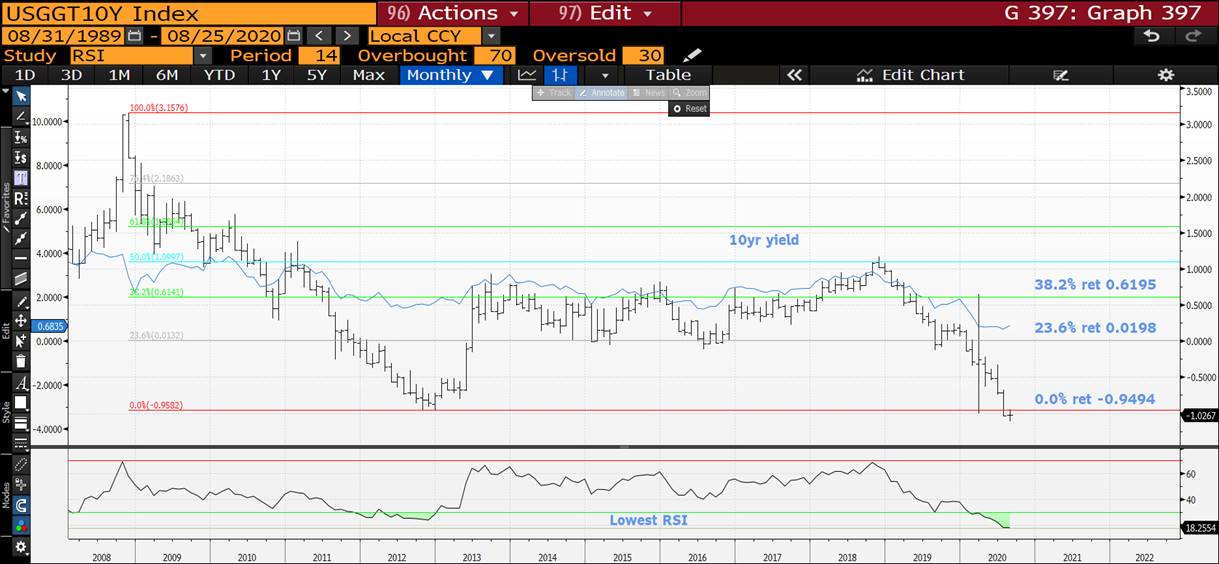This screenshot has width=1219, height=564.
Task: Open the 96) Actions dropdown
Action: point(452,13)
